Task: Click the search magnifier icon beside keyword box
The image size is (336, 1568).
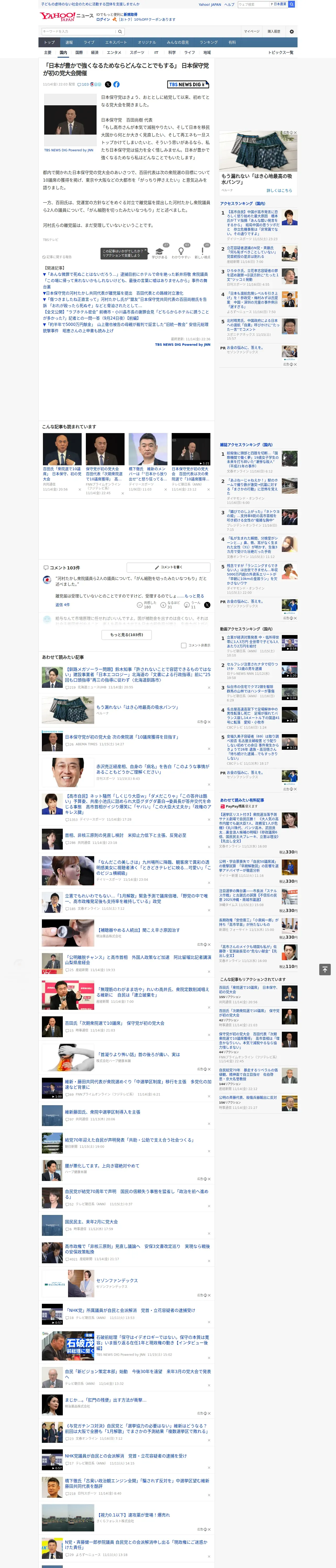Action: pyautogui.click(x=120, y=31)
